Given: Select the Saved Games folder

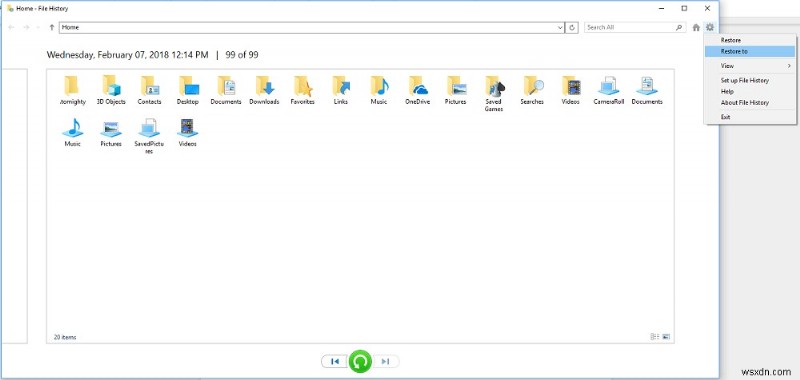Looking at the screenshot, I should tap(494, 94).
